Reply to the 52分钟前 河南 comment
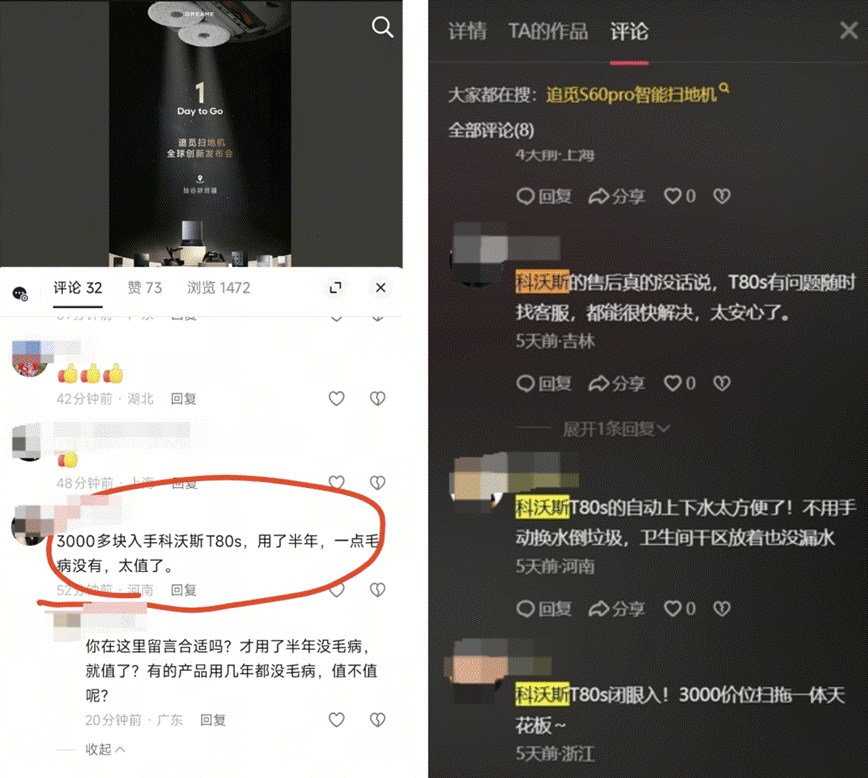This screenshot has height=778, width=868. point(183,590)
